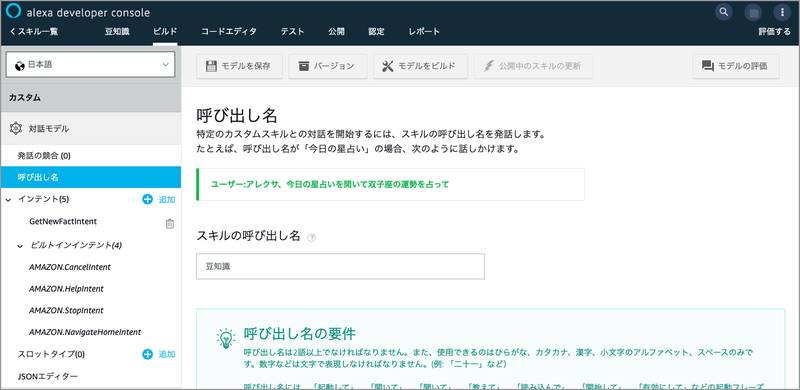Click the モデルを保存 button
Image resolution: width=800 pixels, height=390 pixels.
239,66
